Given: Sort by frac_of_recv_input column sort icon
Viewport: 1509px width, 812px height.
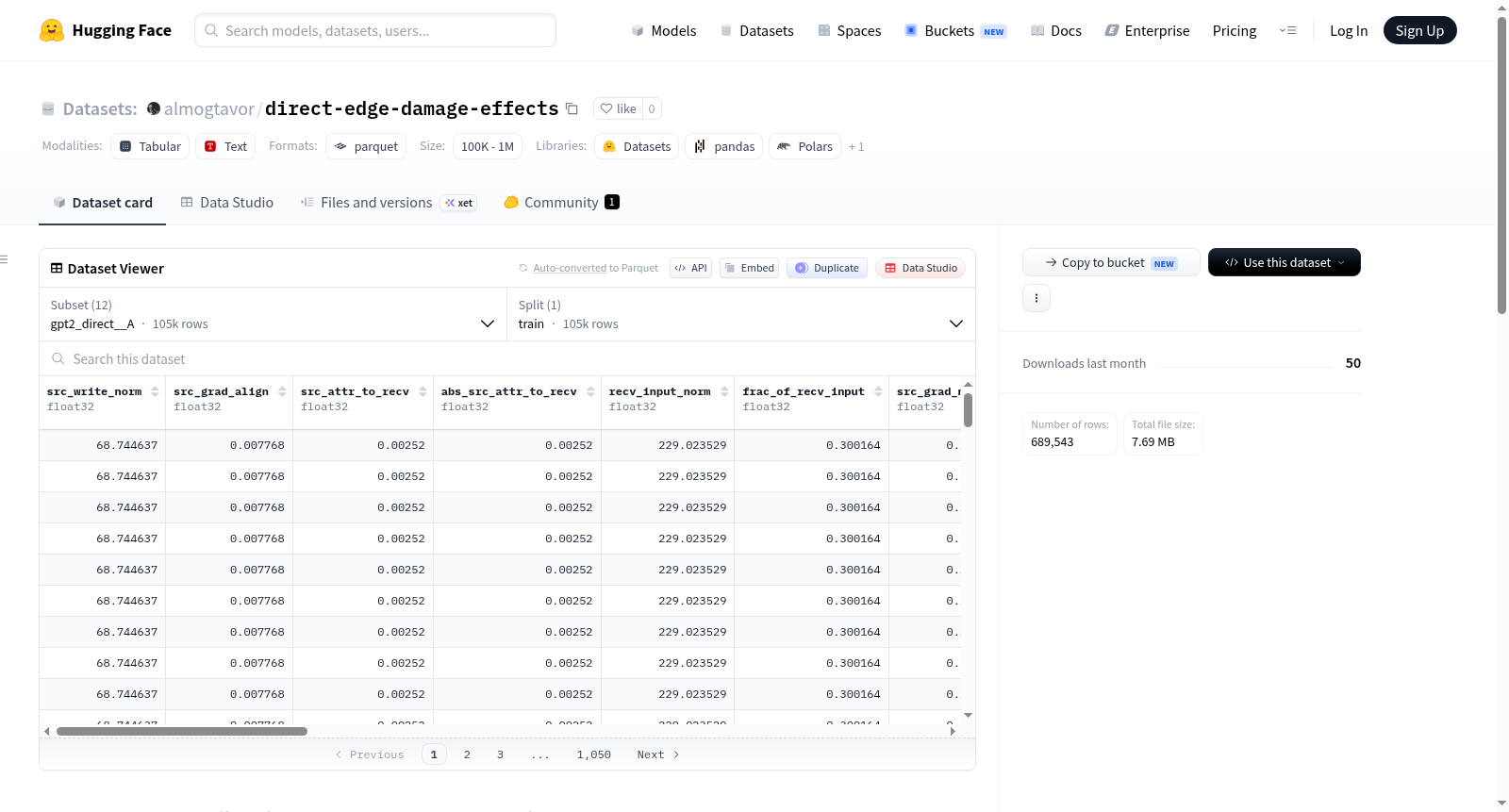Looking at the screenshot, I should (878, 391).
